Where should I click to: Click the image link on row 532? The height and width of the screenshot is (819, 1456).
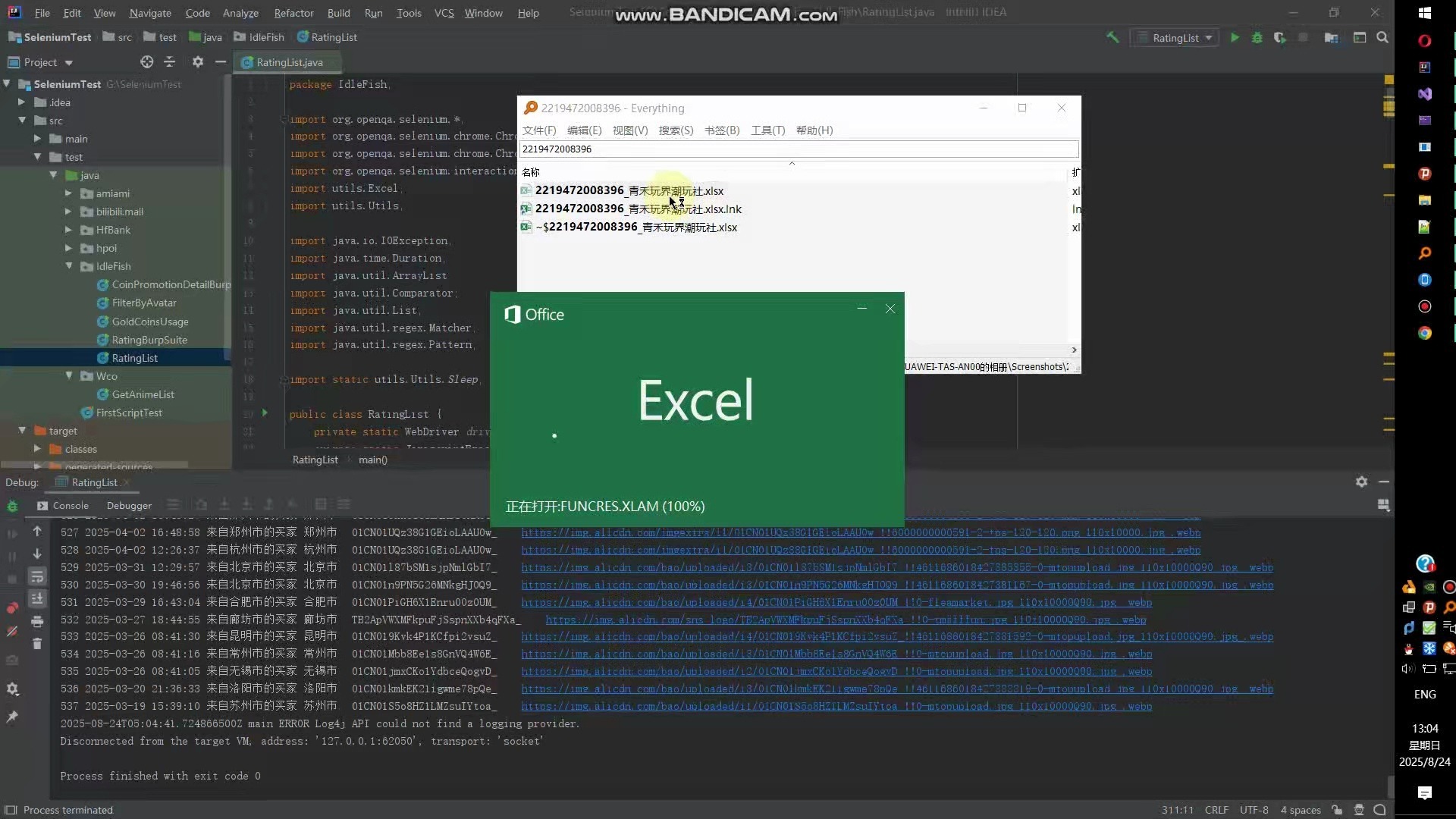click(846, 620)
